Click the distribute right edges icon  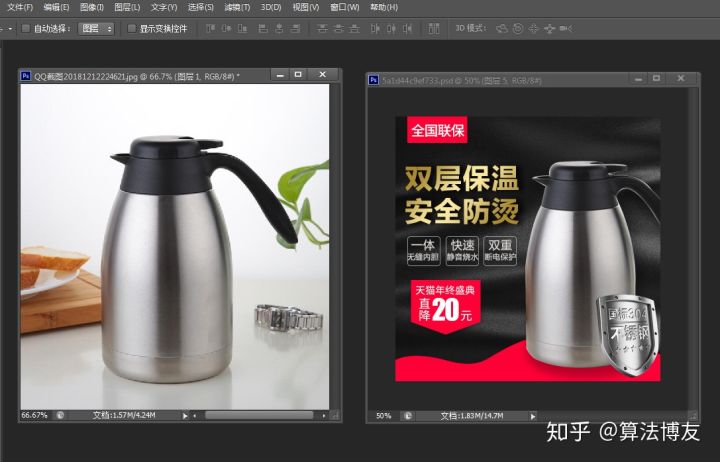(407, 28)
